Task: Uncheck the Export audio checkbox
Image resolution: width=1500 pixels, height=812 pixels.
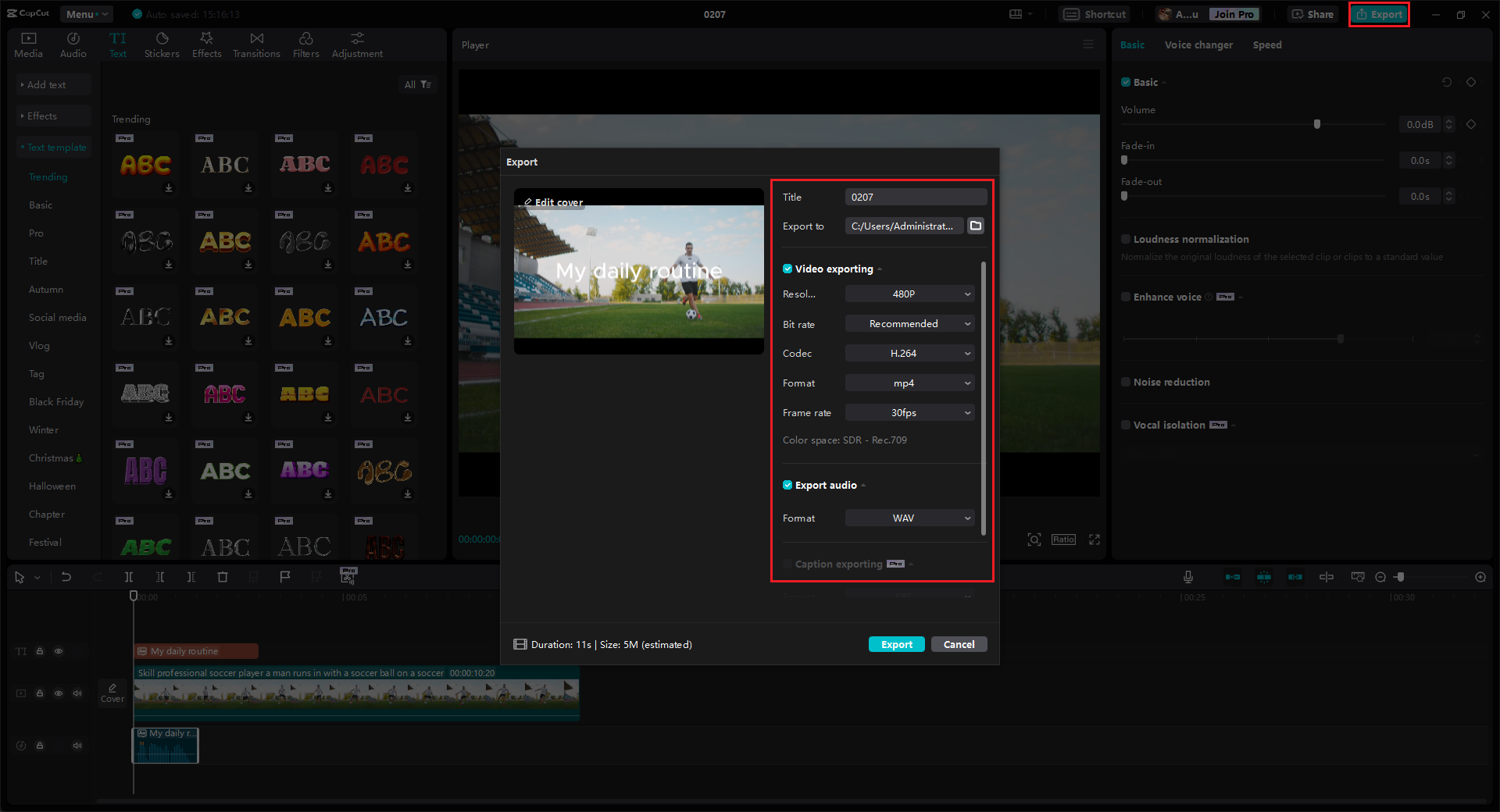Action: [x=787, y=485]
